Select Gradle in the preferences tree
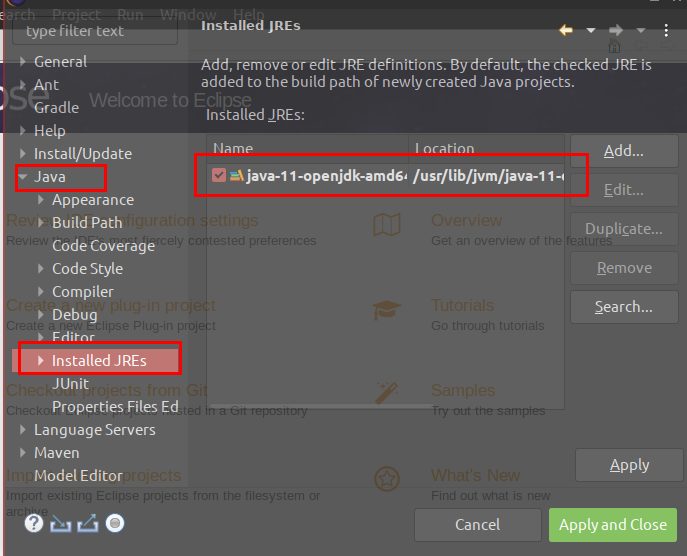The height and width of the screenshot is (556, 687). pos(57,108)
